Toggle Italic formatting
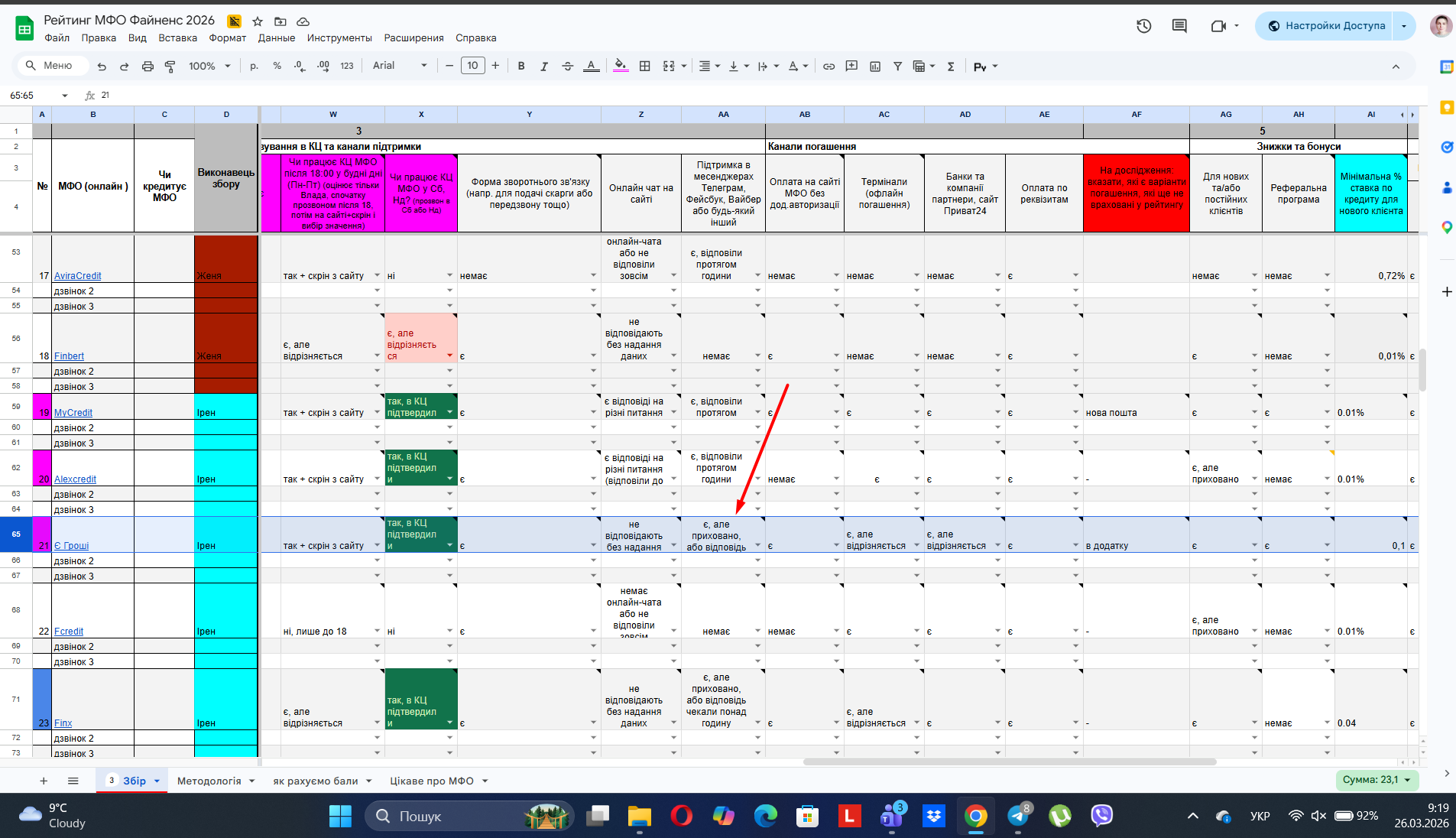Image resolution: width=1456 pixels, height=838 pixels. click(x=544, y=67)
